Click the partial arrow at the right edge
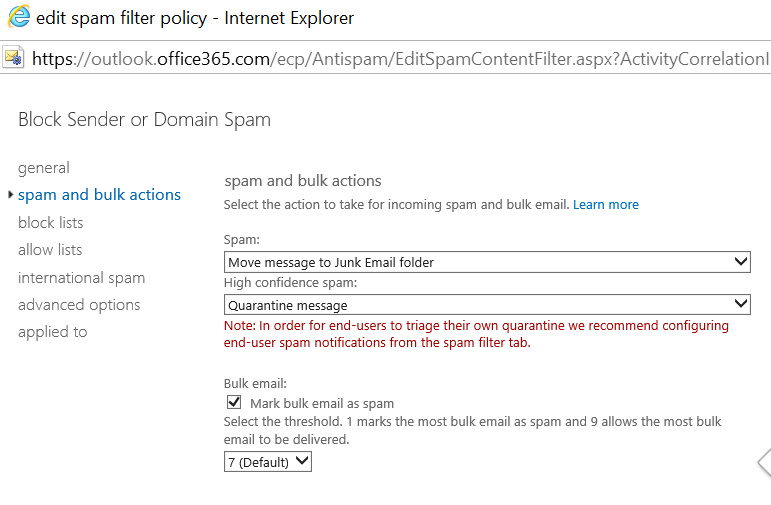Screen dimensions: 771x505 coord(763,461)
